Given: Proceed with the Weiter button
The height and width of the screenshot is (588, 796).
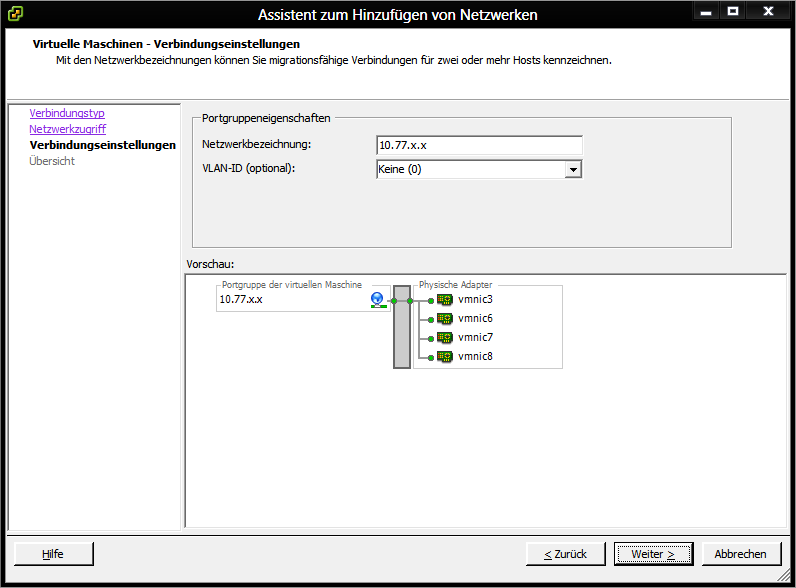Looking at the screenshot, I should 653,554.
